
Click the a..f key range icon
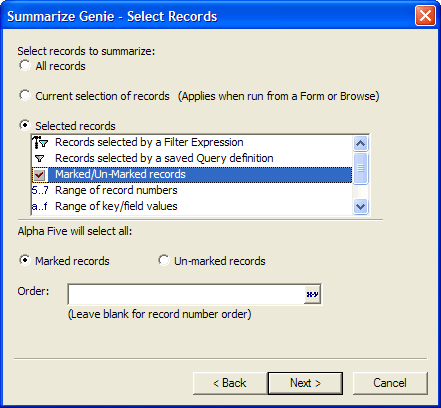[x=39, y=206]
